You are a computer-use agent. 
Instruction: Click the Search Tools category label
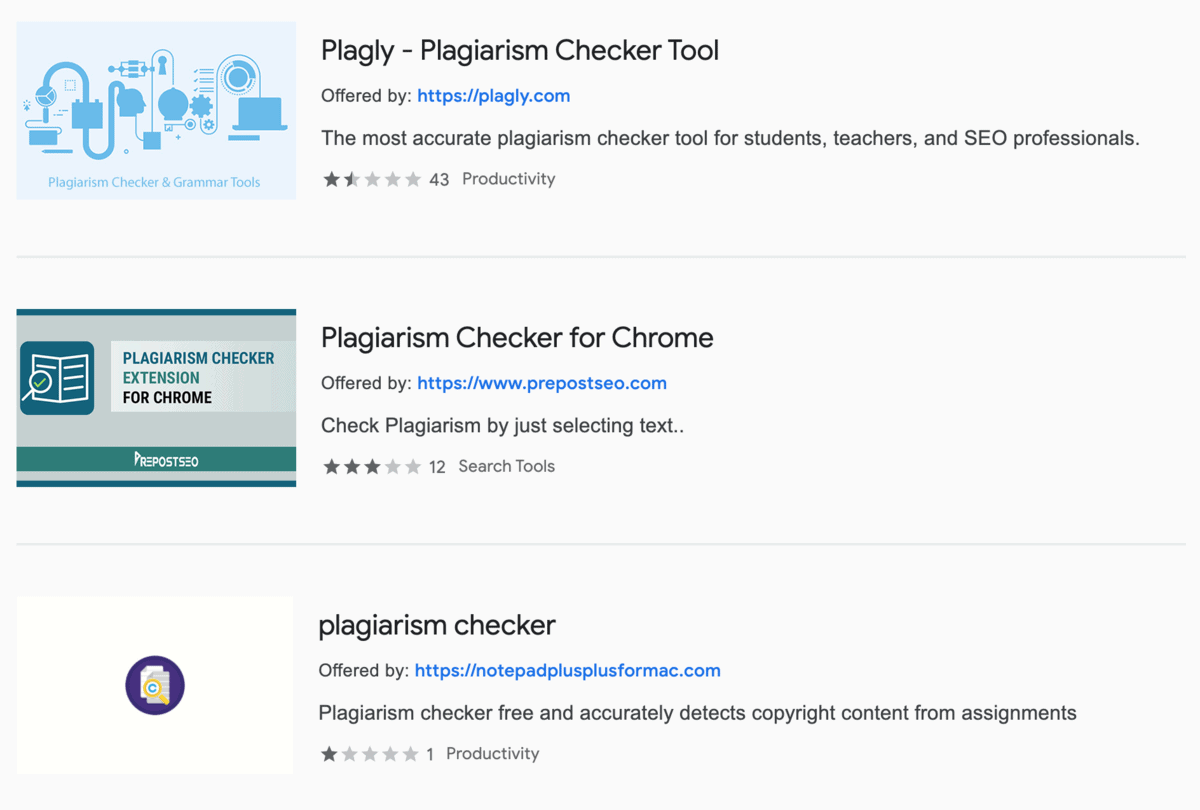[x=506, y=465]
